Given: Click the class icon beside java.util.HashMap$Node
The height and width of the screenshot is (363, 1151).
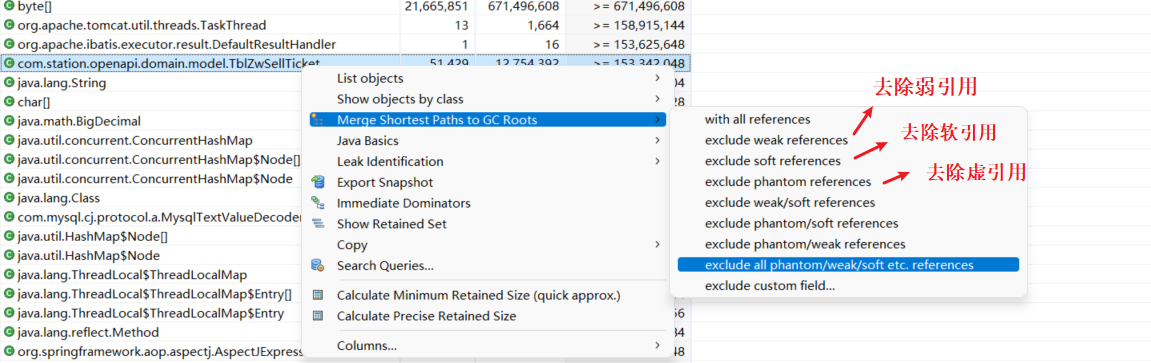Looking at the screenshot, I should pyautogui.click(x=9, y=255).
